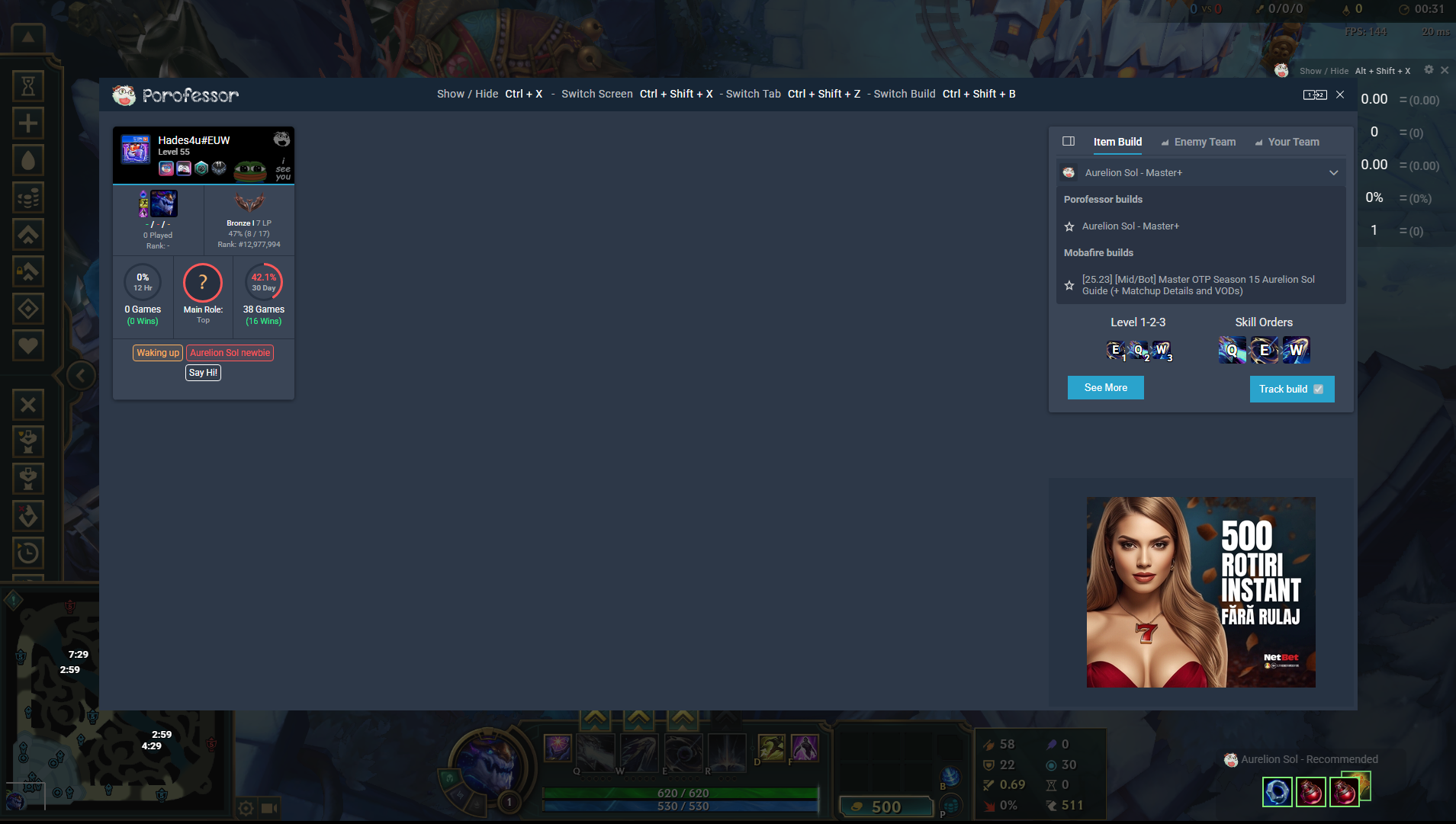Click the Aurelion Sol newbie tag
1456x824 pixels.
[230, 353]
